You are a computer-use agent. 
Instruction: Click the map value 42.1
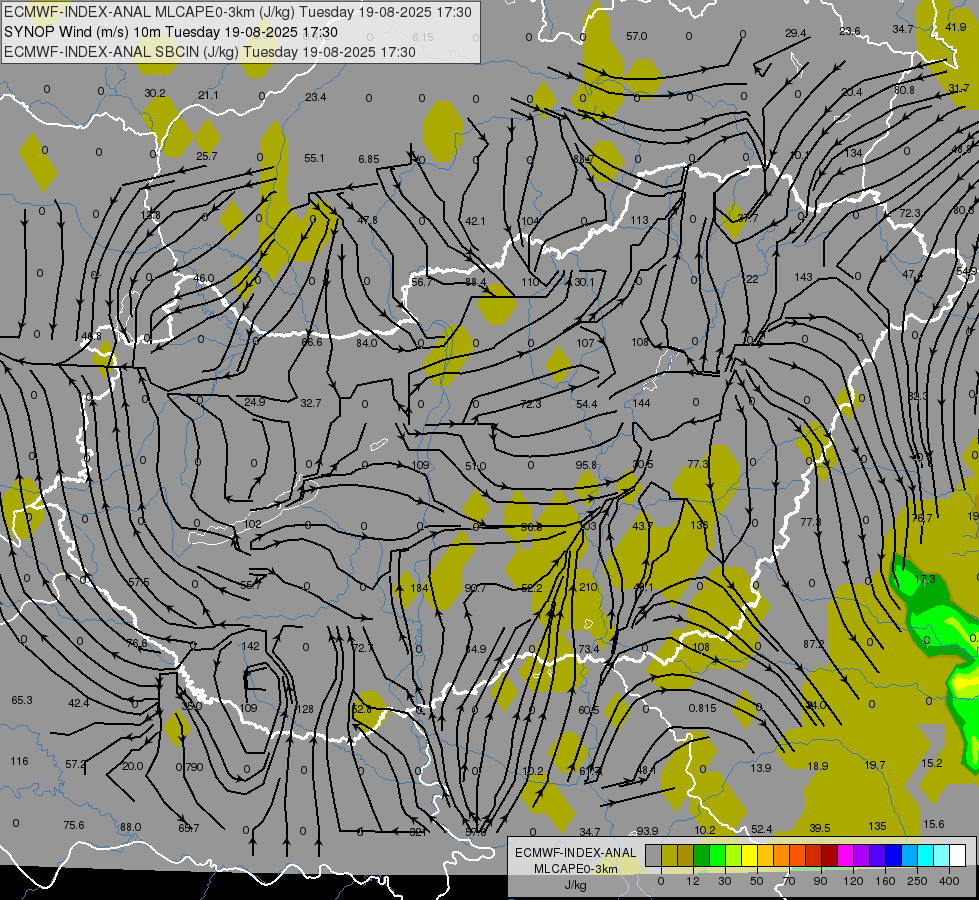pyautogui.click(x=475, y=221)
